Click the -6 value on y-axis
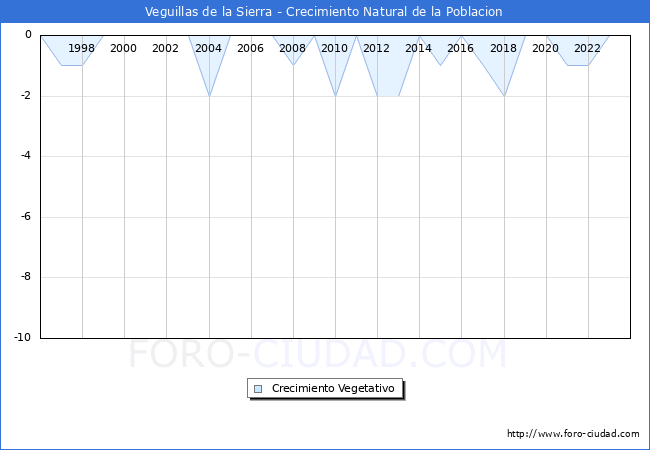Viewport: 650px width, 450px height. pyautogui.click(x=26, y=216)
